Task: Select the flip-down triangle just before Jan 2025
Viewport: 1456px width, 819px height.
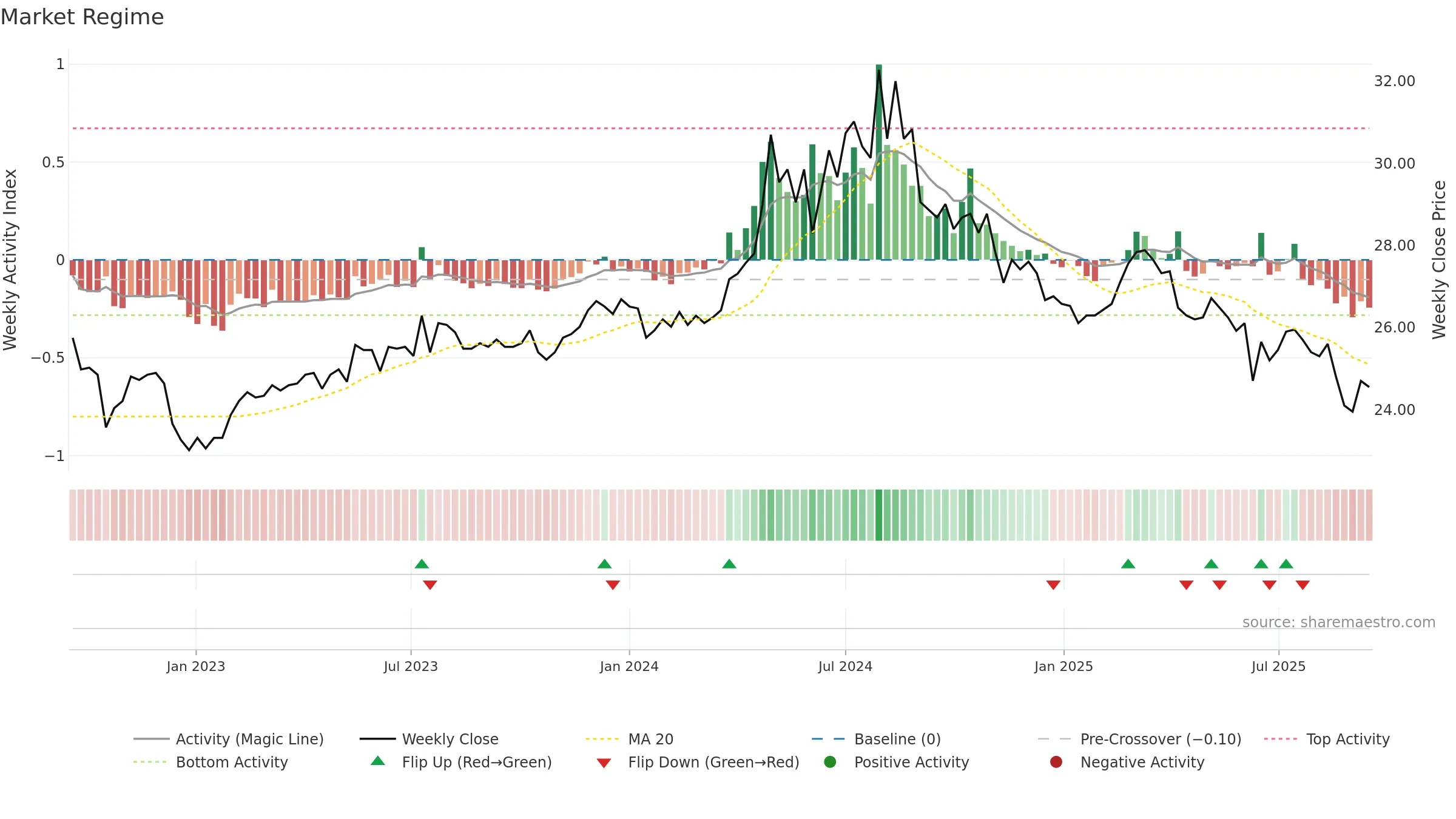Action: (1053, 585)
